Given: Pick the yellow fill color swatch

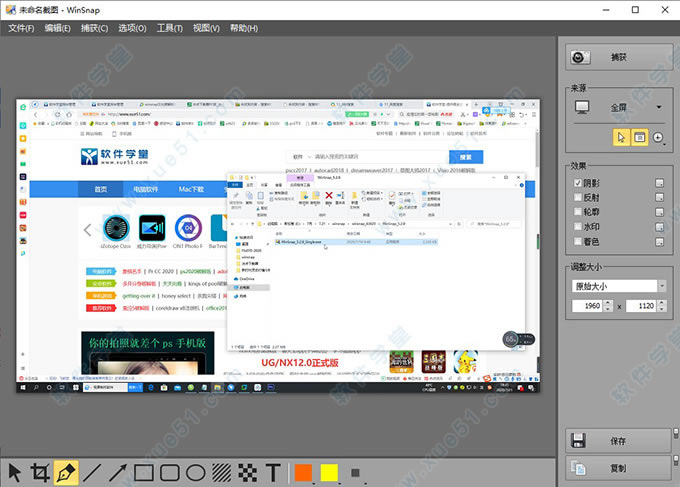Looking at the screenshot, I should 329,473.
